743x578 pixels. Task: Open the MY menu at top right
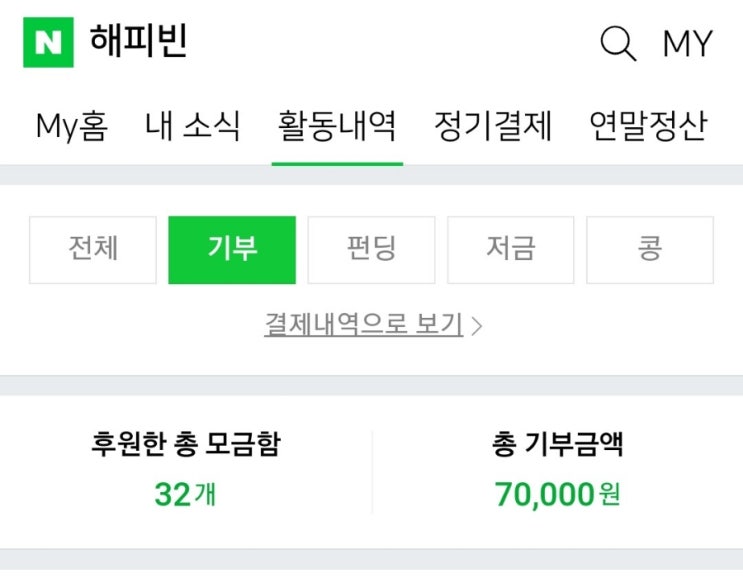pos(687,44)
